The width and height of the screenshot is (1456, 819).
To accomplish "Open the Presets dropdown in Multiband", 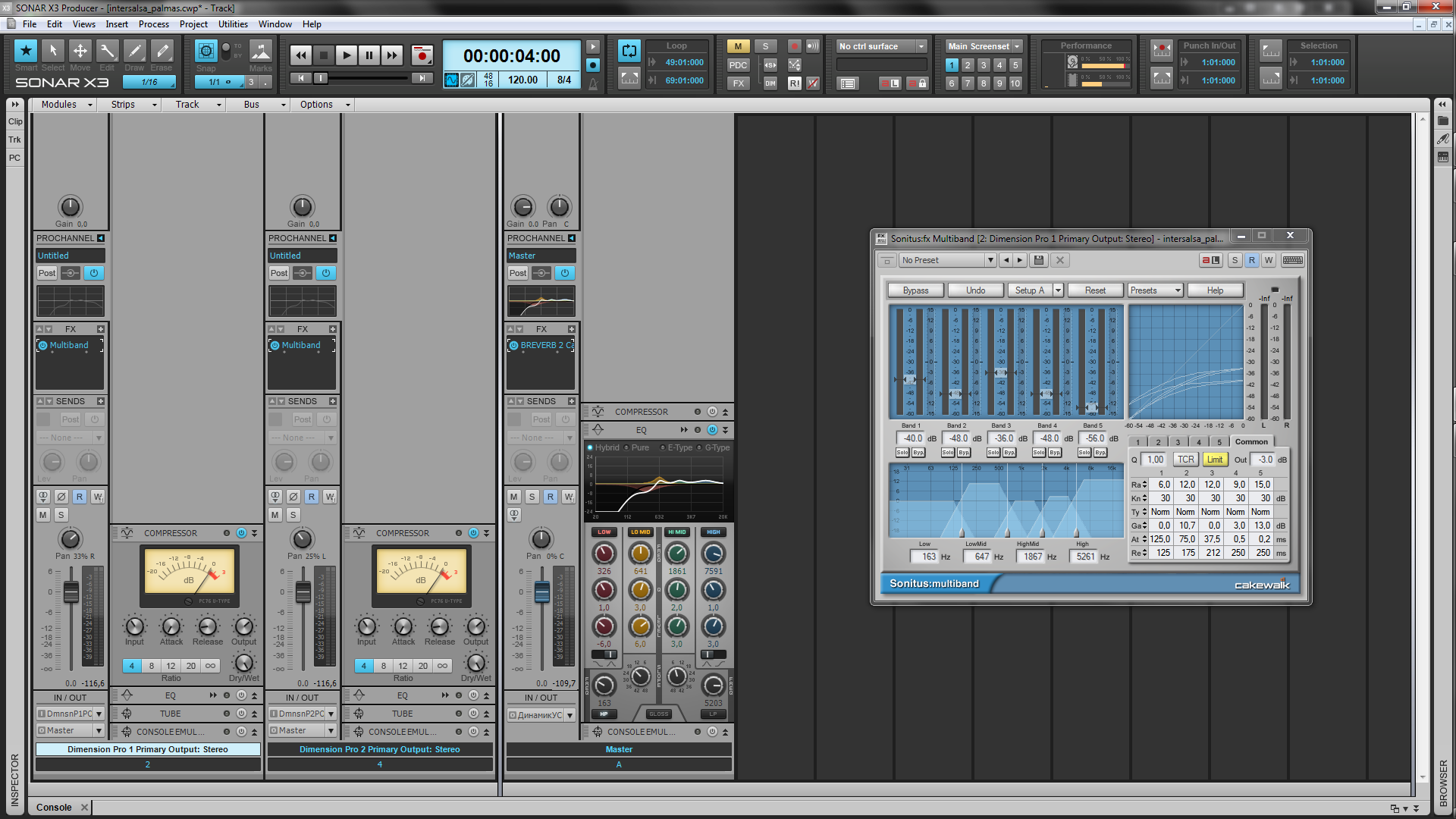I will [1155, 290].
